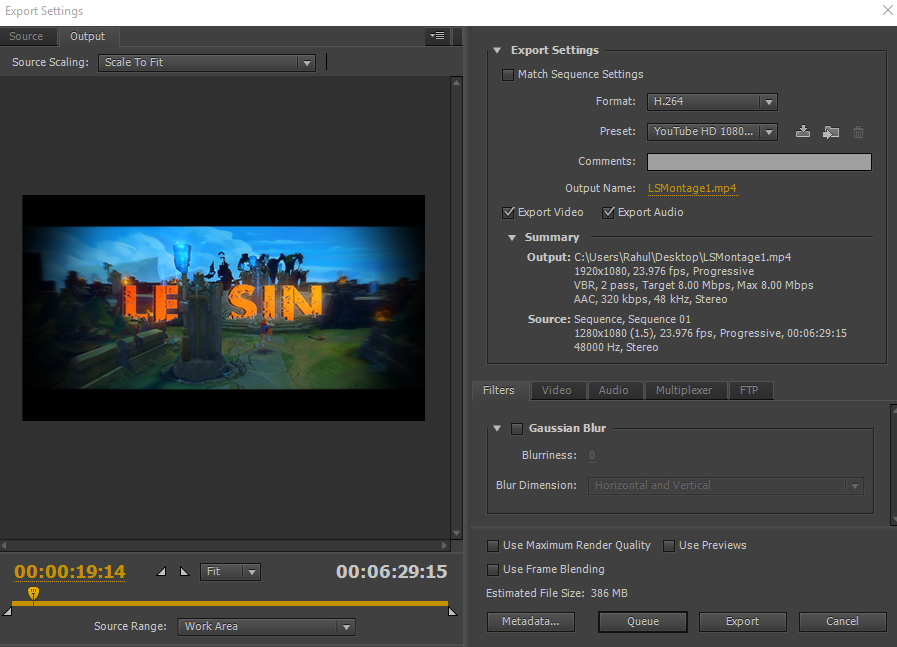Open the Filters tab
Image resolution: width=897 pixels, height=647 pixels.
tap(499, 390)
